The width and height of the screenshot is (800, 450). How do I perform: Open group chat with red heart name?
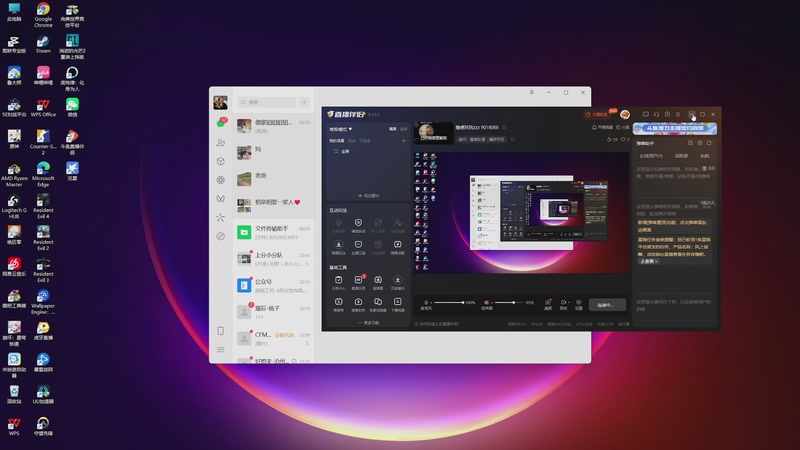pyautogui.click(x=273, y=206)
